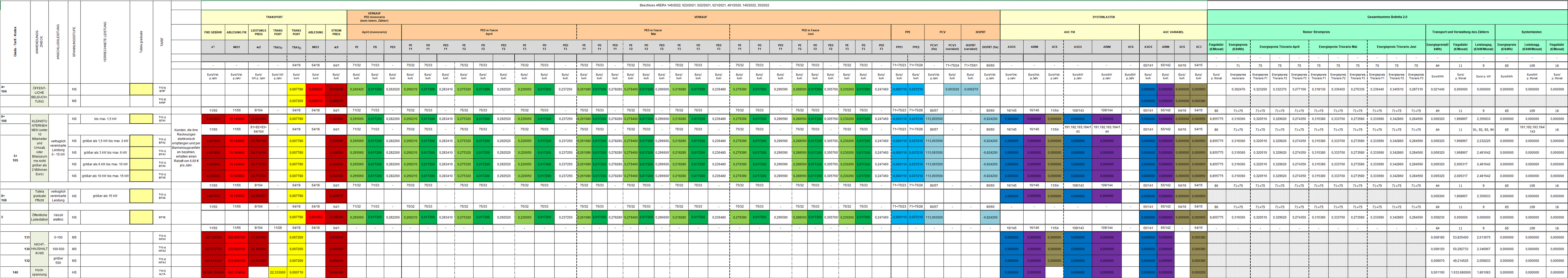This screenshot has width=1568, height=278.
Task: Select Transport und Verwaltung des Zählers header
Action: (x=1460, y=32)
